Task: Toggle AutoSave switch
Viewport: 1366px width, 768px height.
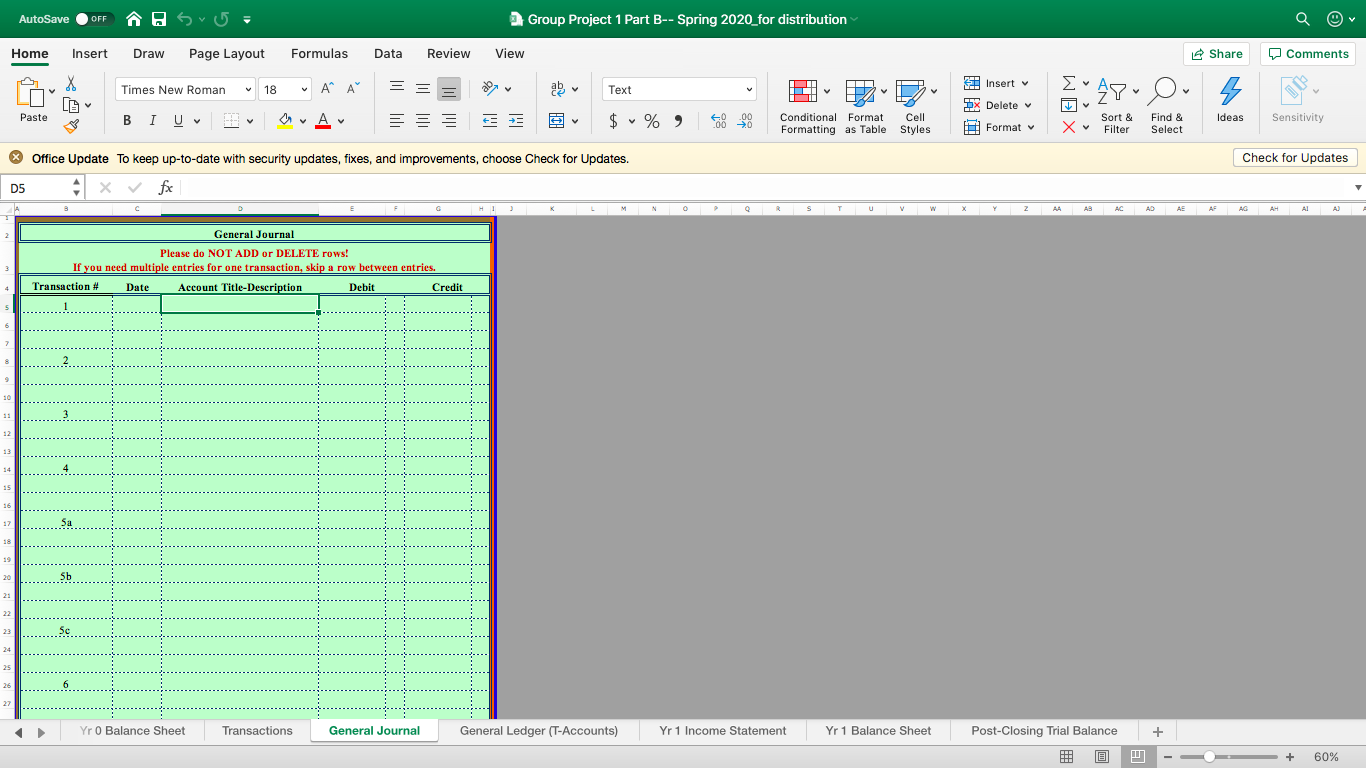Action: (x=94, y=19)
